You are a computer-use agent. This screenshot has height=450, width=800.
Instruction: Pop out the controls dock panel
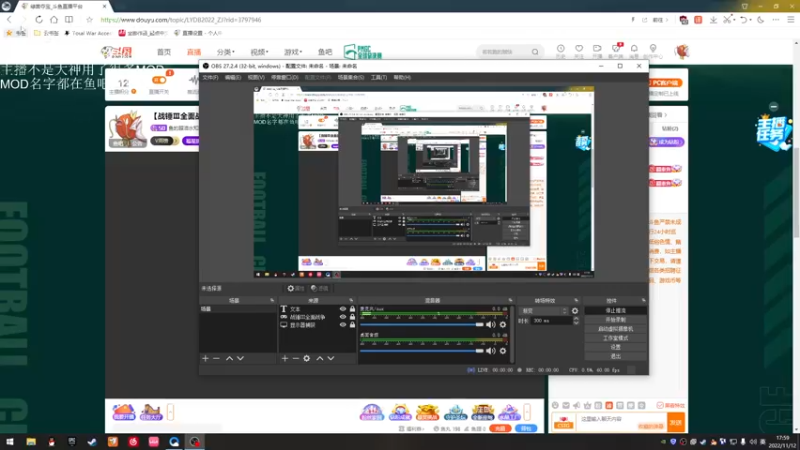pos(643,301)
